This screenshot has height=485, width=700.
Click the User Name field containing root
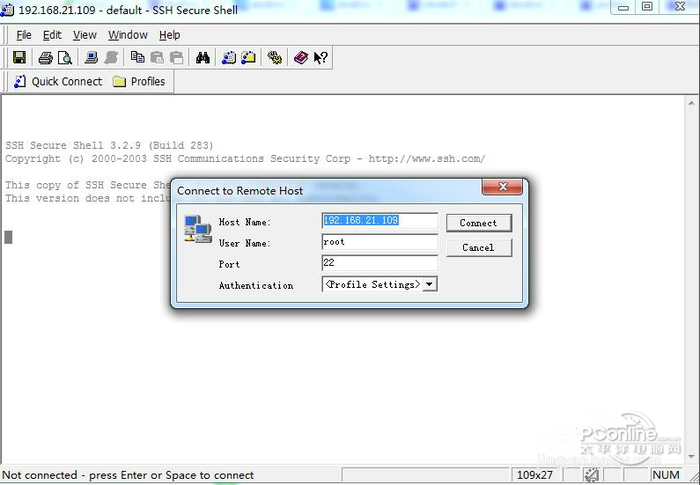point(379,242)
